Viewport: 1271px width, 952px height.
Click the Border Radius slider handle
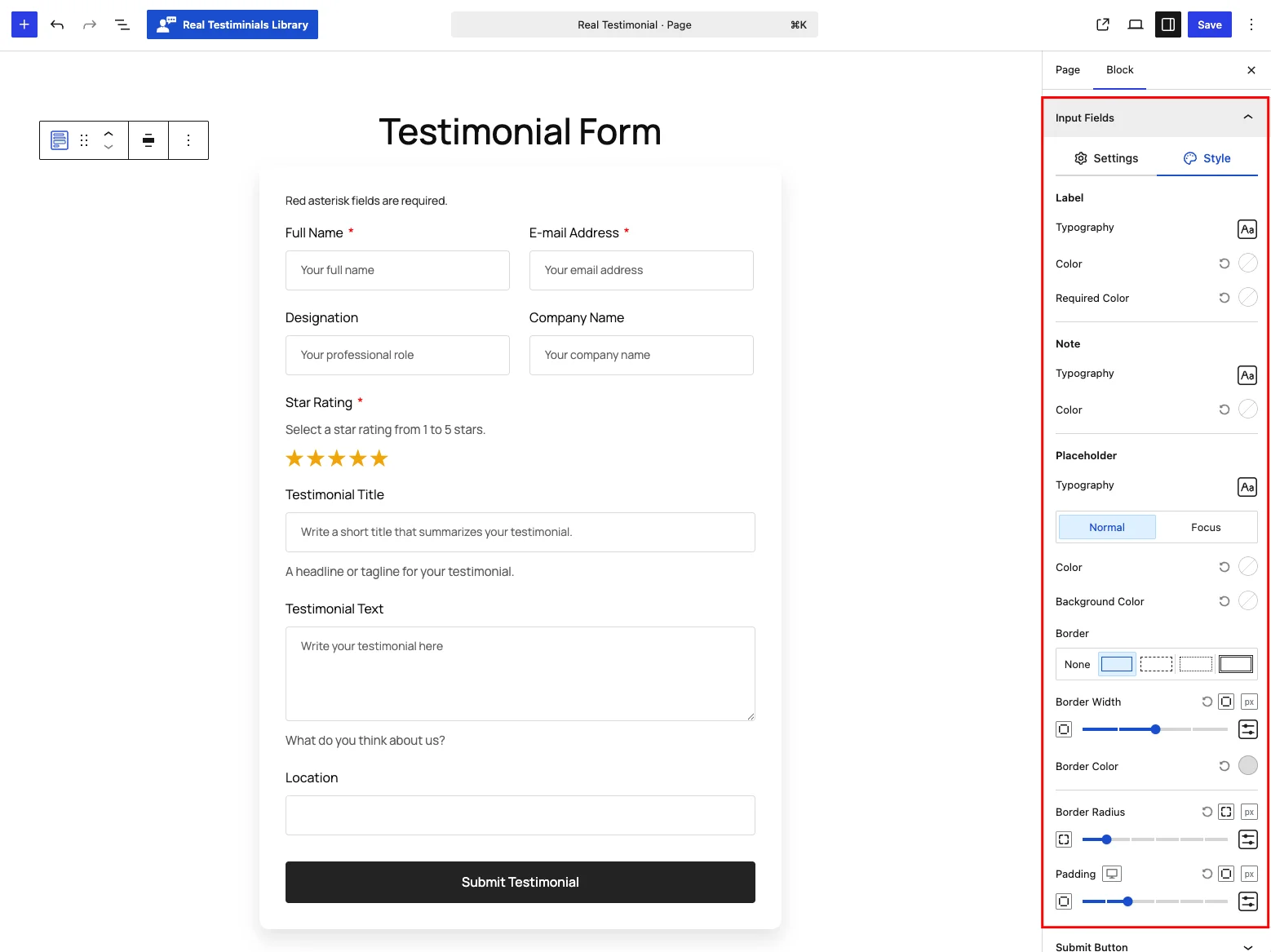[1106, 839]
